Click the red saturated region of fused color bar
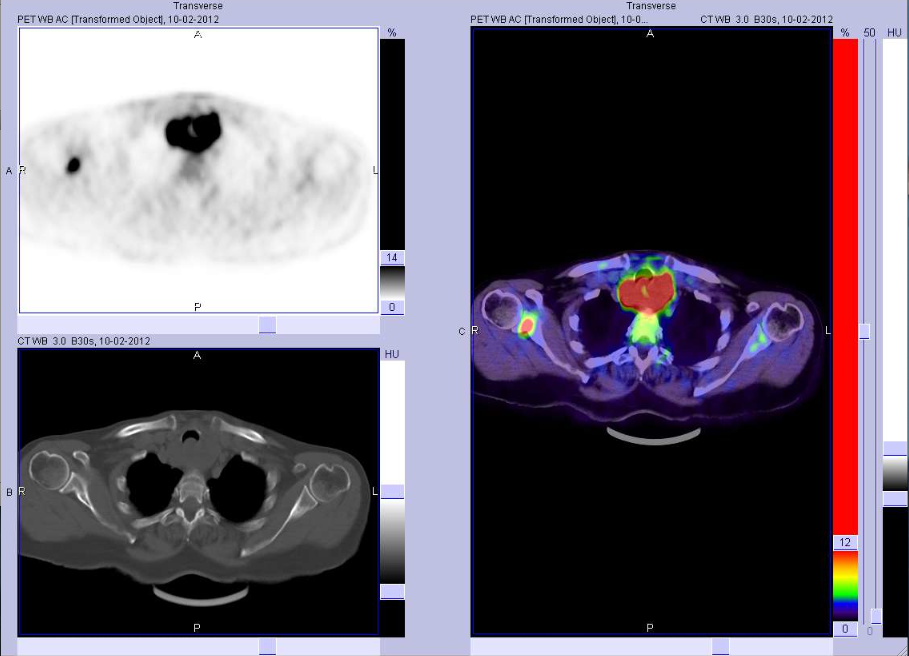 click(845, 287)
